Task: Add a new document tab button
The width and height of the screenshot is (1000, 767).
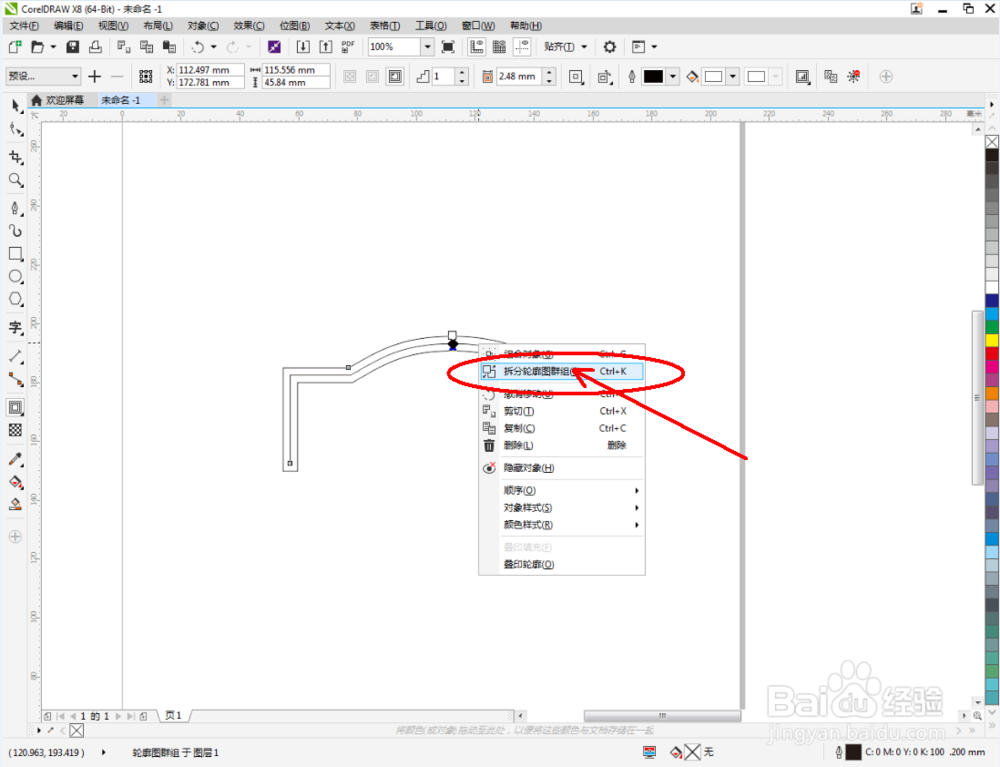Action: (x=164, y=100)
